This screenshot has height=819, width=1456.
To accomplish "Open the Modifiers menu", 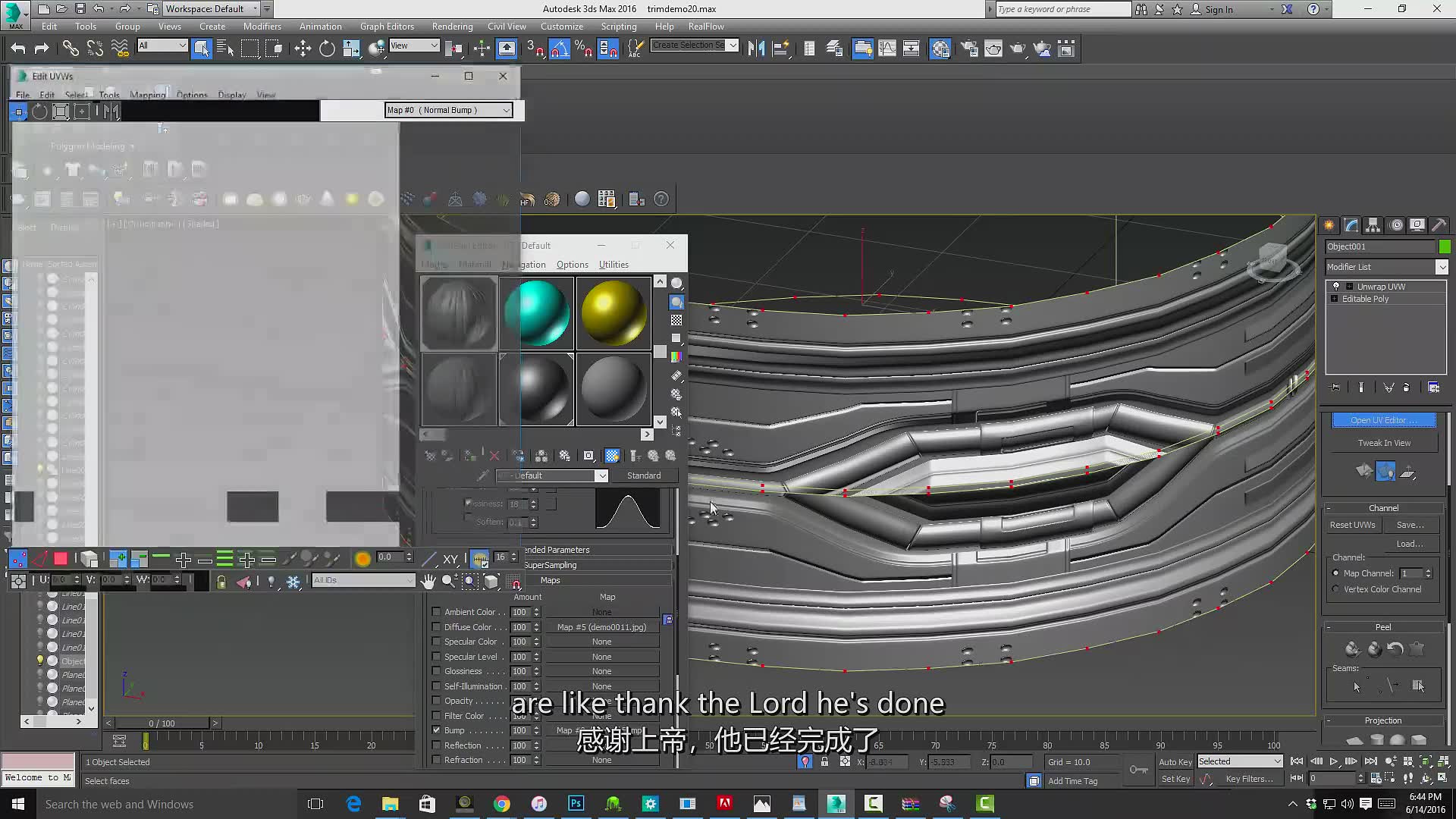I will click(262, 27).
